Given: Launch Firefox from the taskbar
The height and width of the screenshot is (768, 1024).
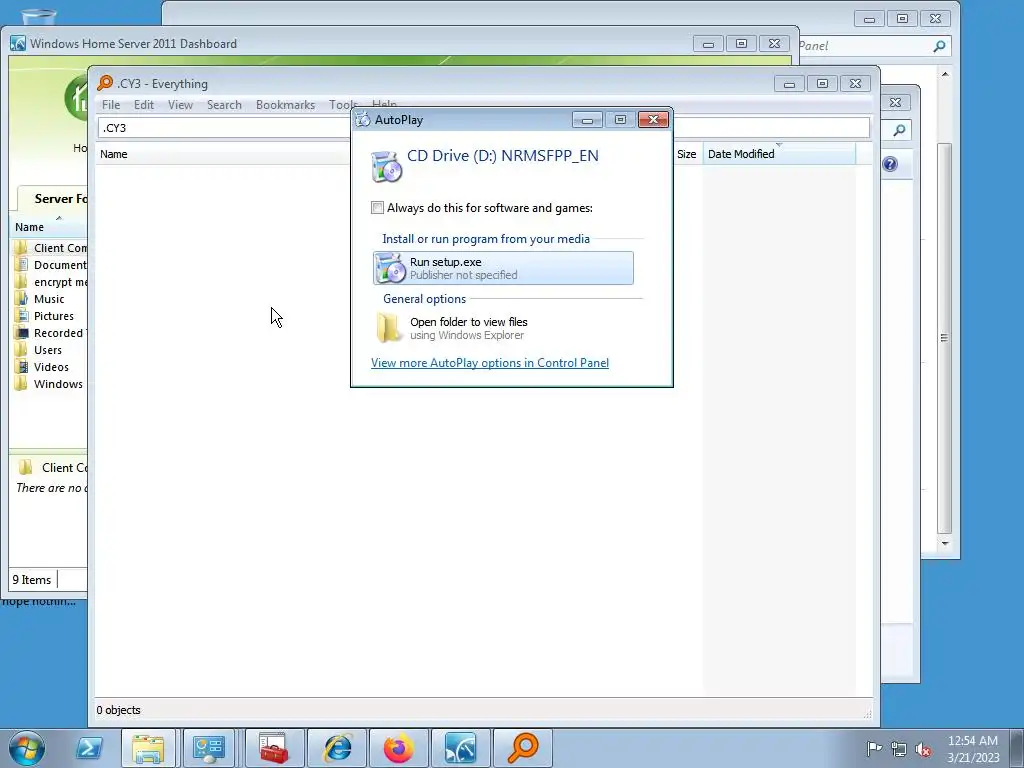Looking at the screenshot, I should (398, 748).
